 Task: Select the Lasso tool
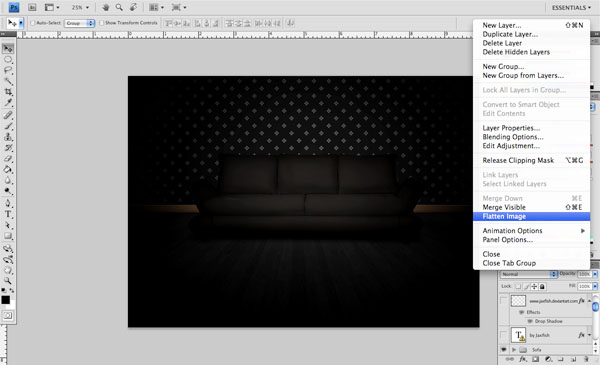(8, 70)
